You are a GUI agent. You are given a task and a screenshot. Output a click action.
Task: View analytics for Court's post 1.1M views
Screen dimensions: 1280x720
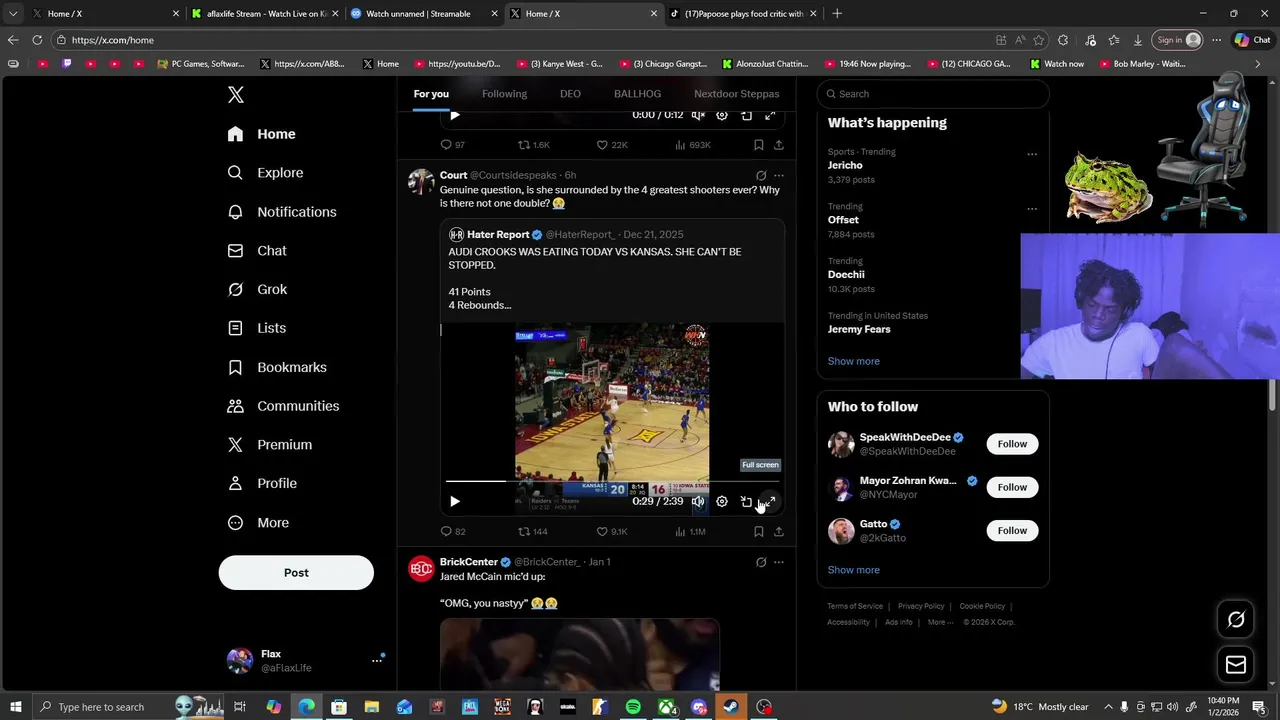click(690, 532)
